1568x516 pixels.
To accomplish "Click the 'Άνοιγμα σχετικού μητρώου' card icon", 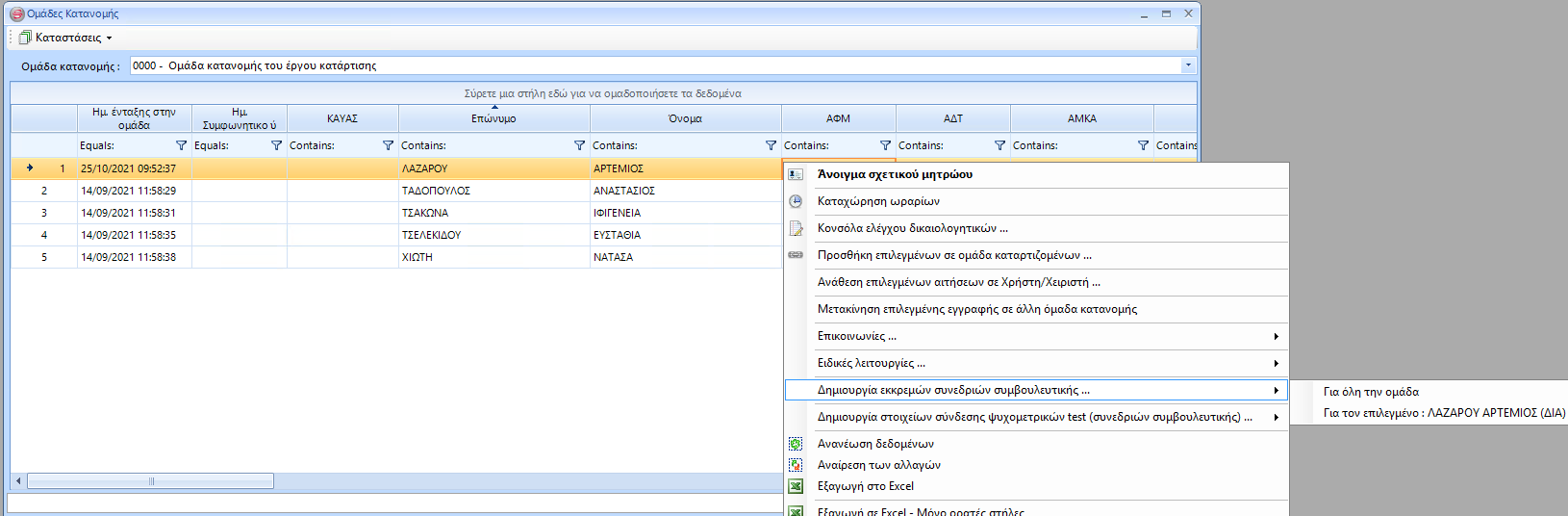I will pos(796,174).
